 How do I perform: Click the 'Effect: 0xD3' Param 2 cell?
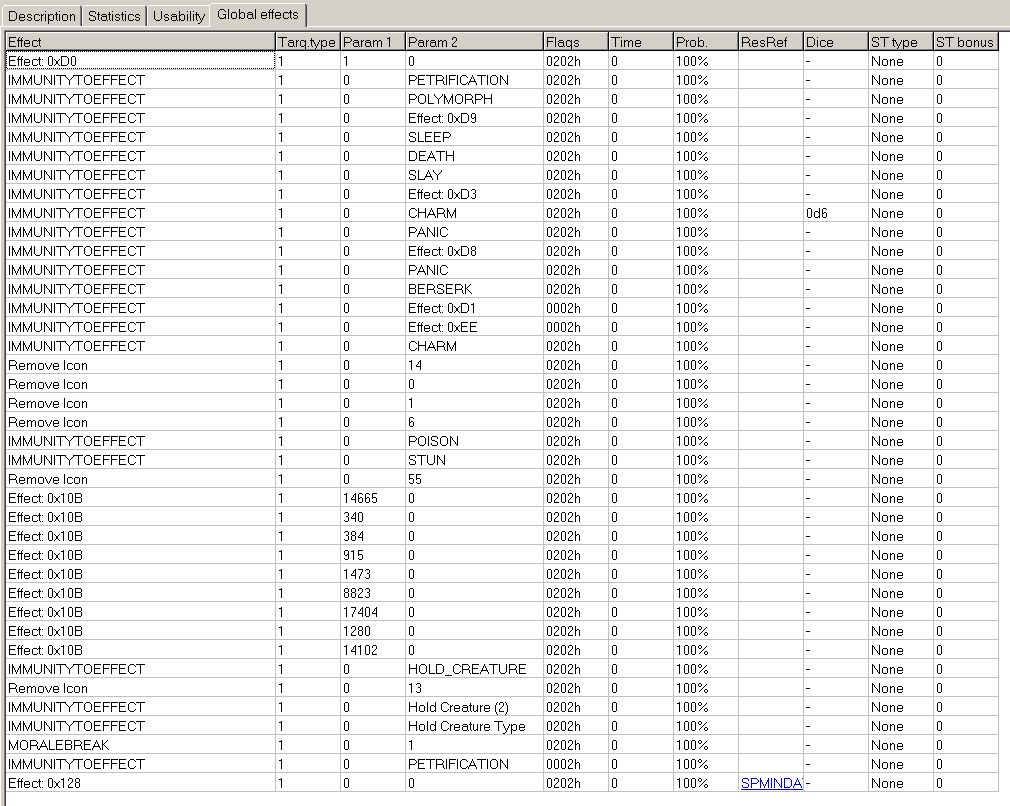coord(474,195)
